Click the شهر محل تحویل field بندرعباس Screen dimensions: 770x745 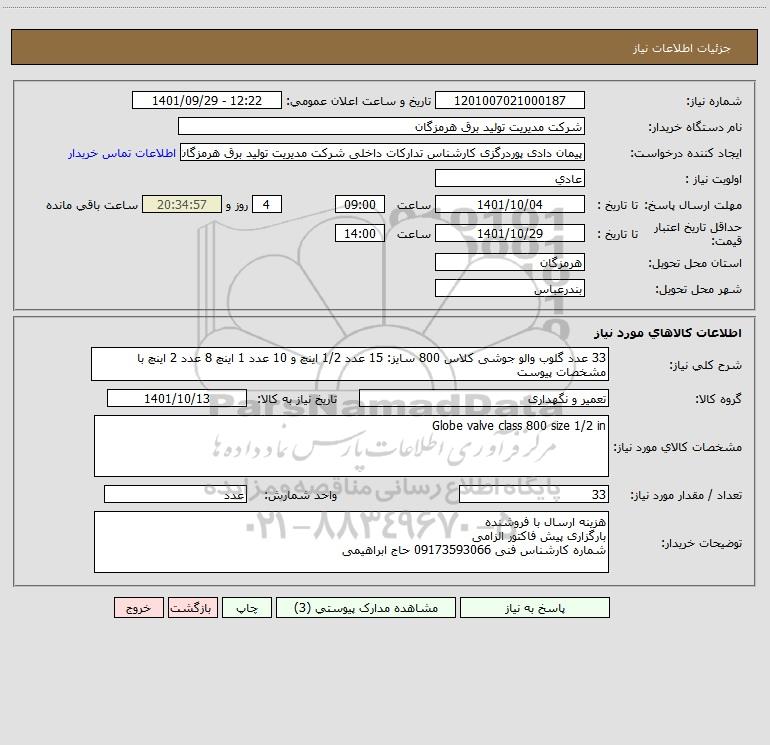510,288
